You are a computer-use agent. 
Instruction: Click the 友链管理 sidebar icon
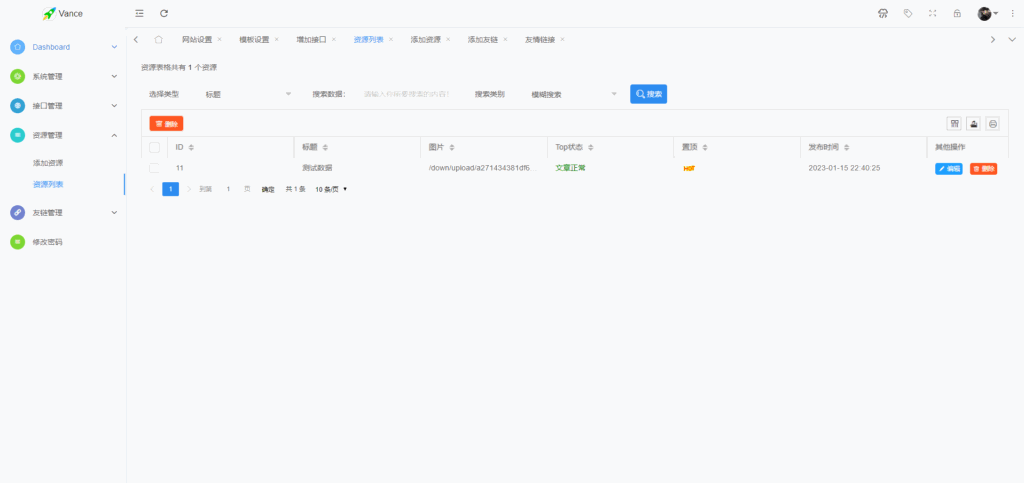click(x=18, y=212)
